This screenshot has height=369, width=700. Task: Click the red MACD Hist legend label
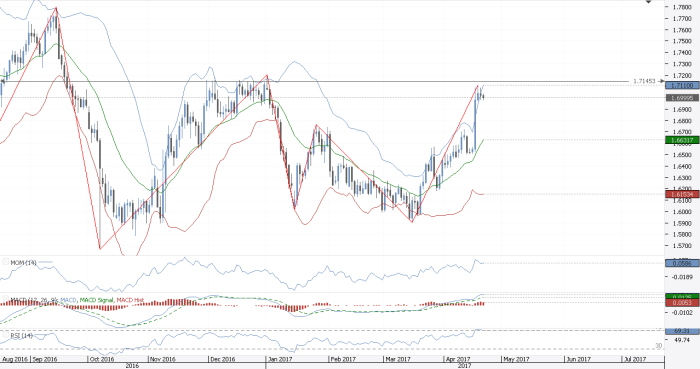[x=130, y=300]
